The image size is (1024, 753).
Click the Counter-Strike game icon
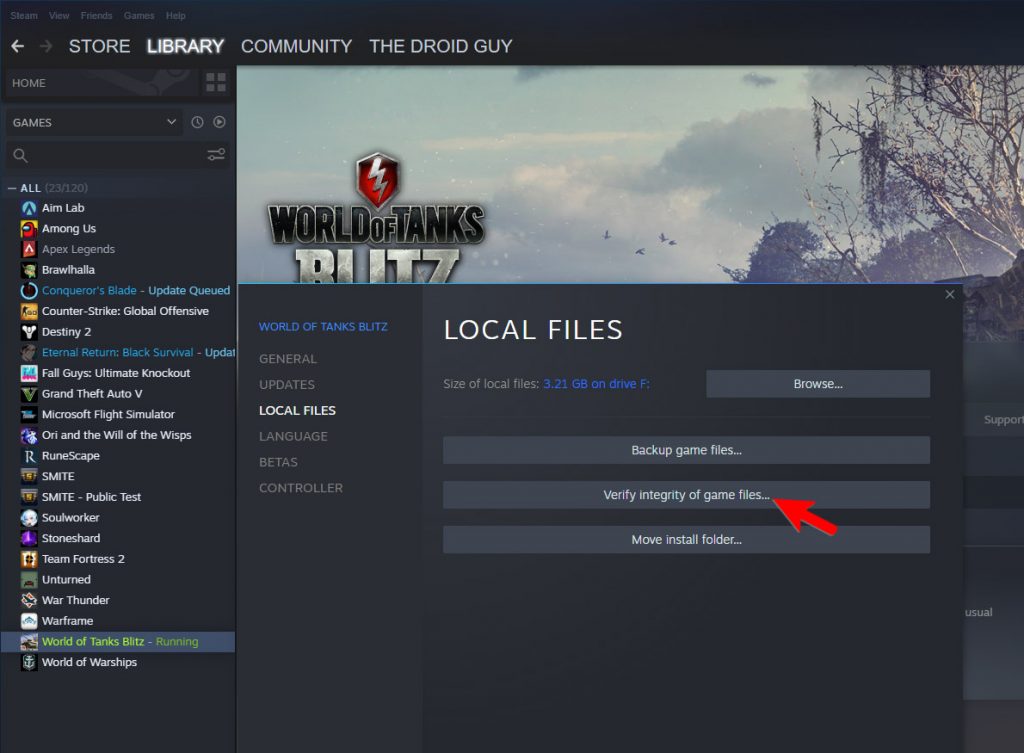click(x=29, y=312)
